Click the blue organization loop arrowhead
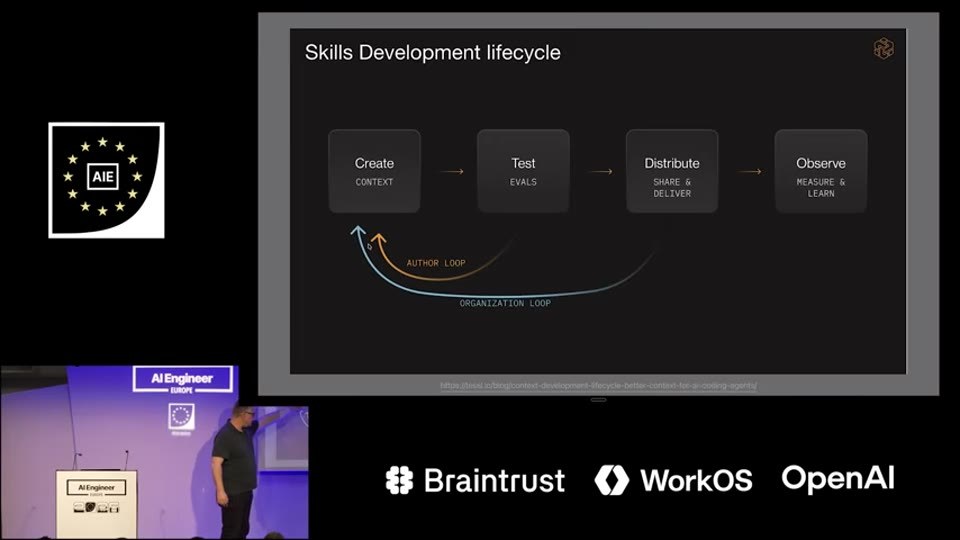Viewport: 960px width, 540px height. (358, 232)
